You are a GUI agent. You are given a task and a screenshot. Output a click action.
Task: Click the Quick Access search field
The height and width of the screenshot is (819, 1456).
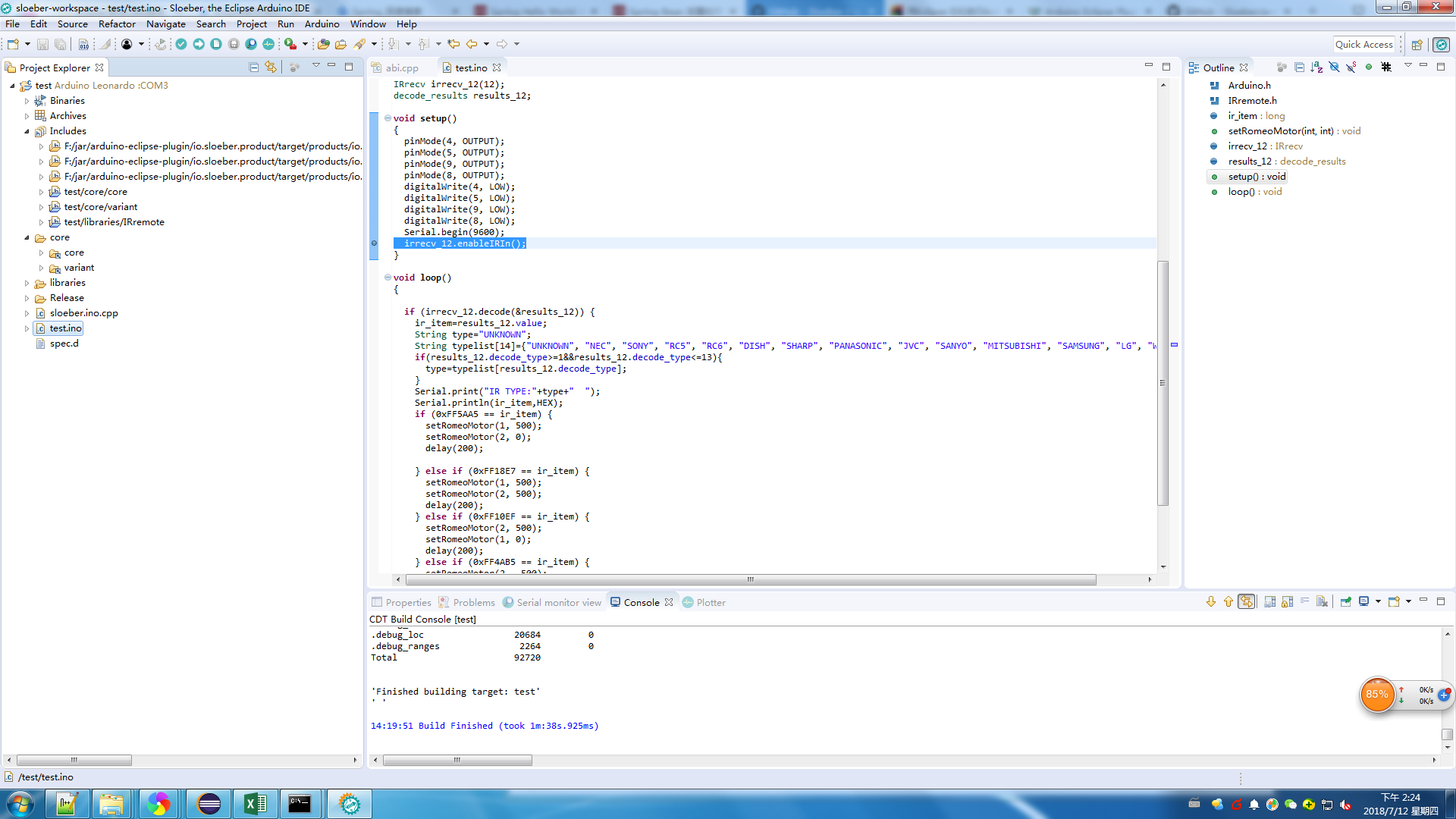1364,45
